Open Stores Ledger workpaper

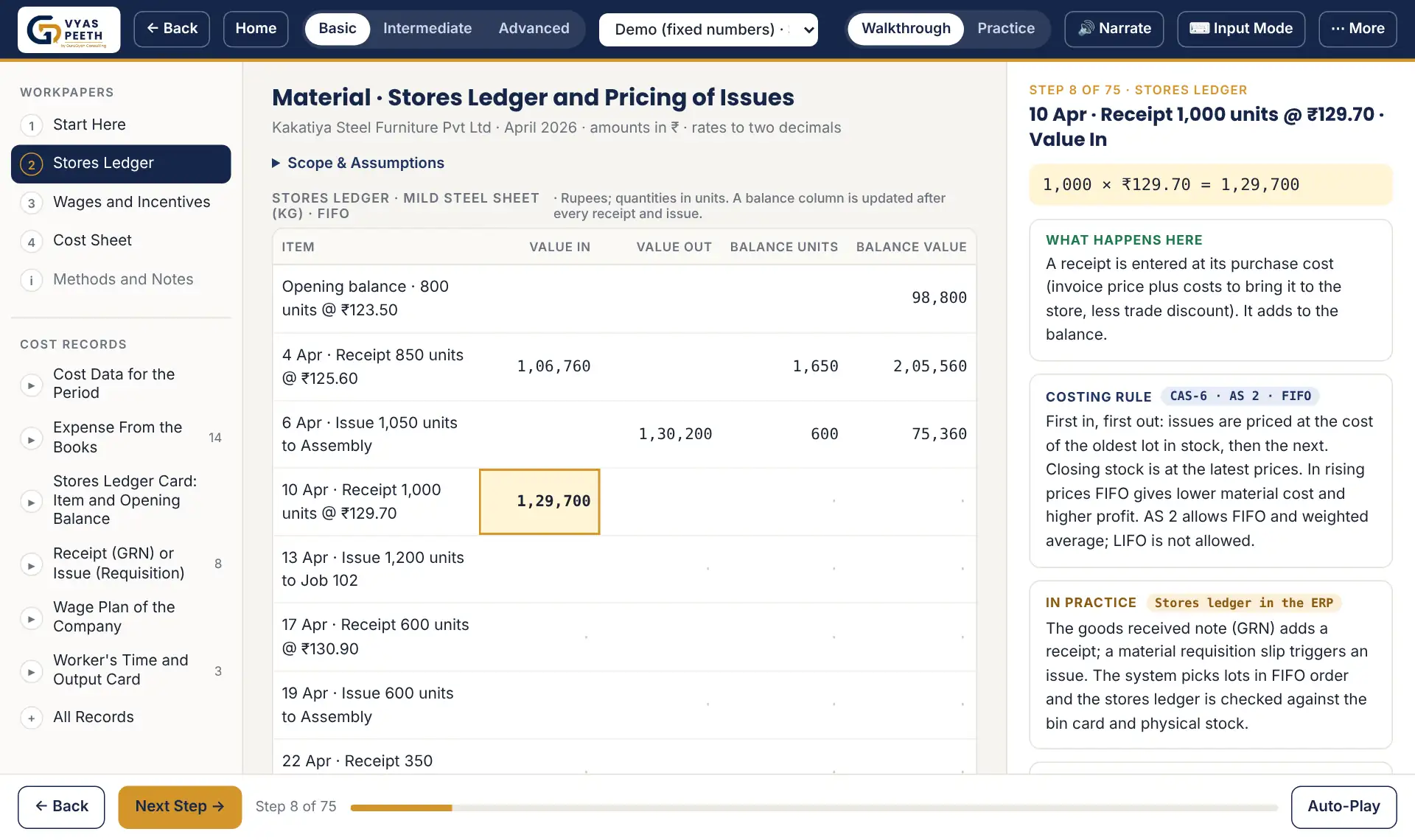coord(121,164)
